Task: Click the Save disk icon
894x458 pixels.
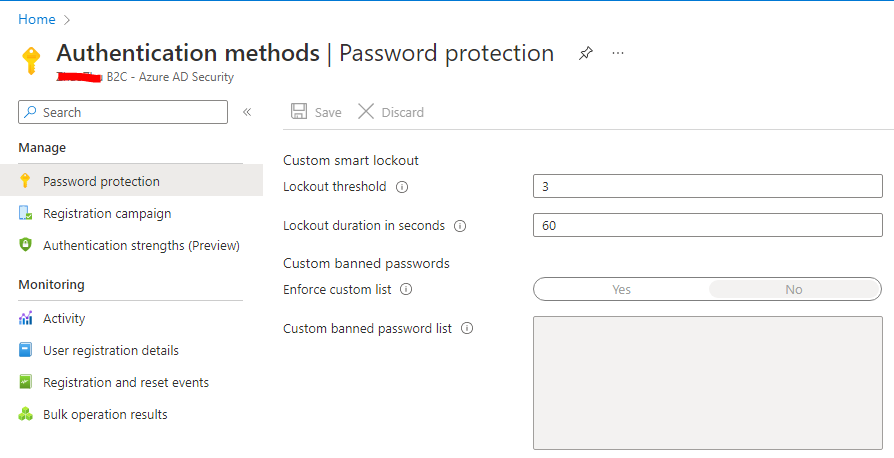Action: tap(299, 112)
